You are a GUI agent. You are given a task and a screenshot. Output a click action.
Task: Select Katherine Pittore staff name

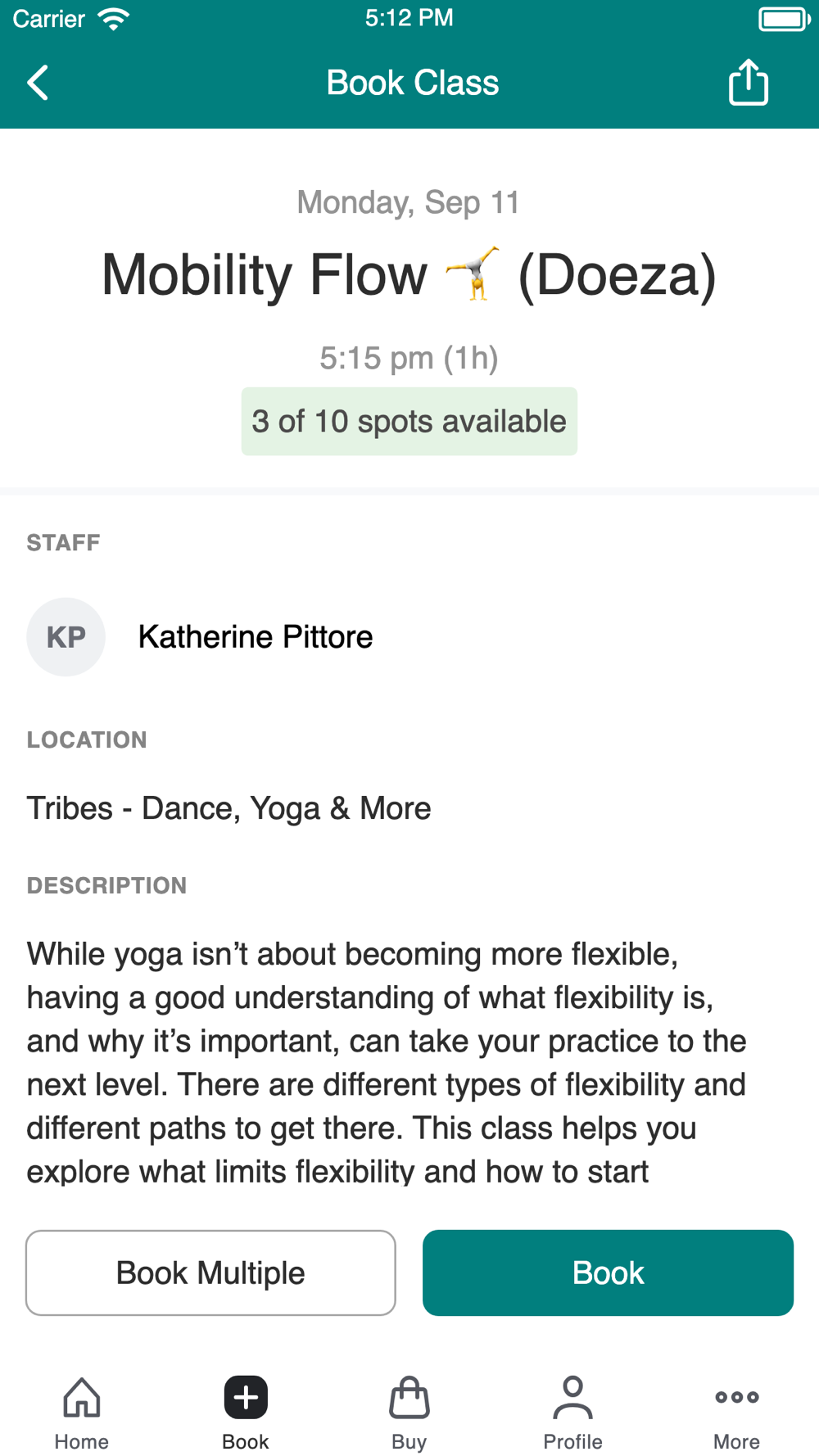(x=256, y=637)
